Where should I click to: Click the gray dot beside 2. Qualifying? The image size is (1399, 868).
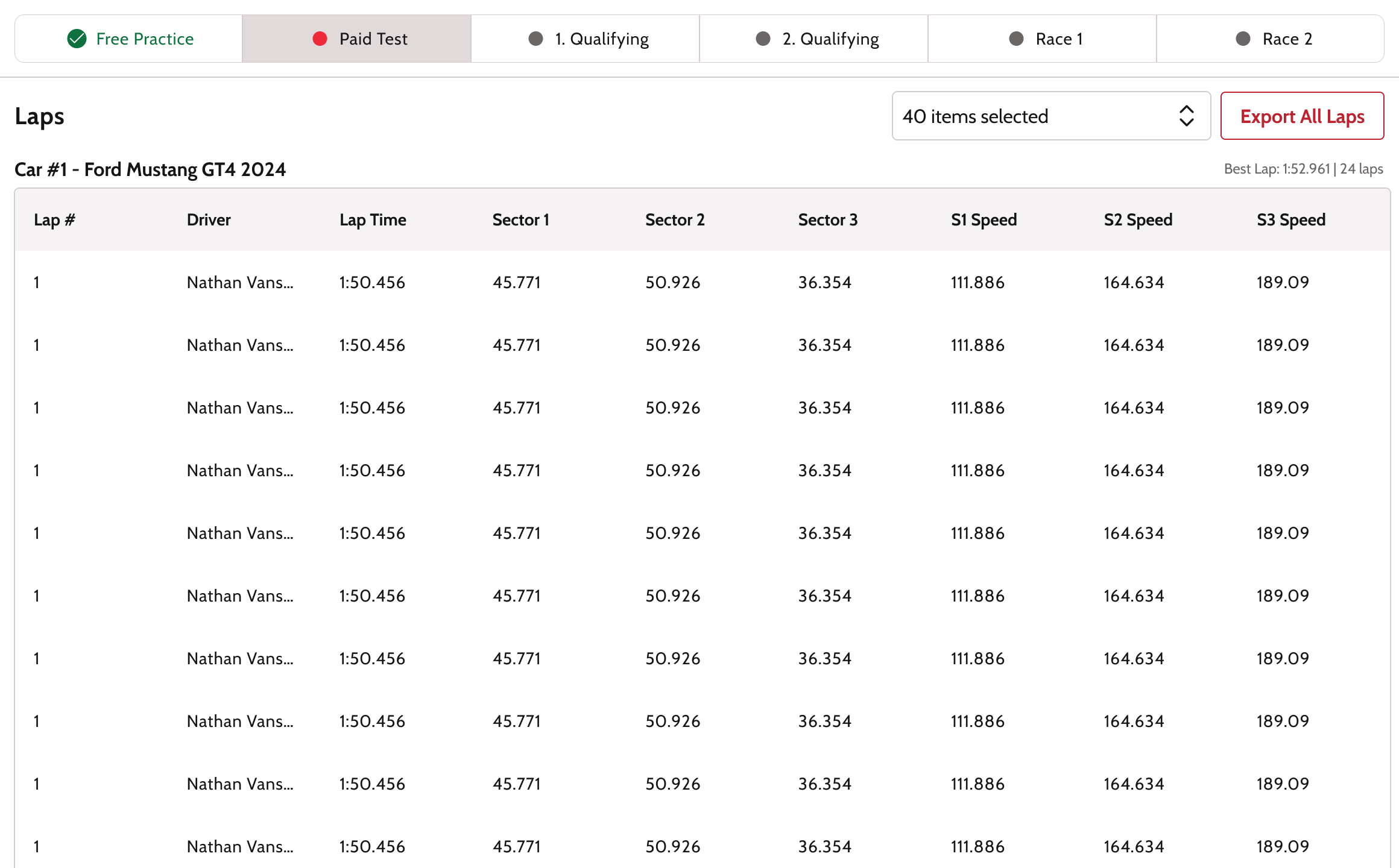tap(763, 39)
